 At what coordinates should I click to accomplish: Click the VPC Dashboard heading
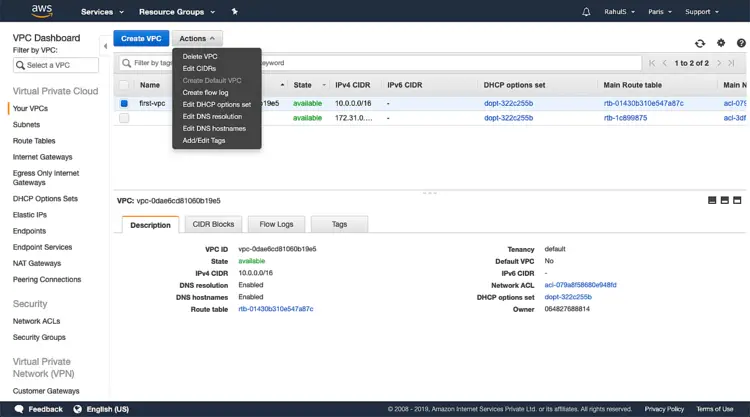point(46,38)
